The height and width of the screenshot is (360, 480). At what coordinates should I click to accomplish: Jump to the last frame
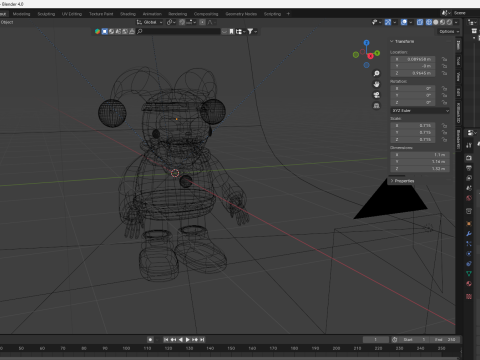pyautogui.click(x=202, y=340)
